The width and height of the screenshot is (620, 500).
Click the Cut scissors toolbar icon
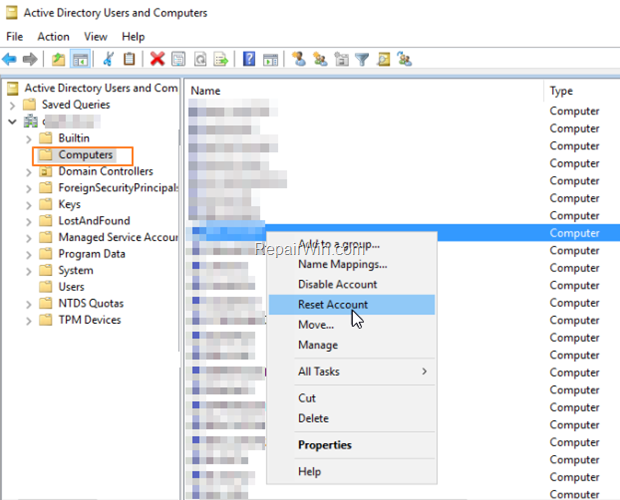pyautogui.click(x=108, y=59)
